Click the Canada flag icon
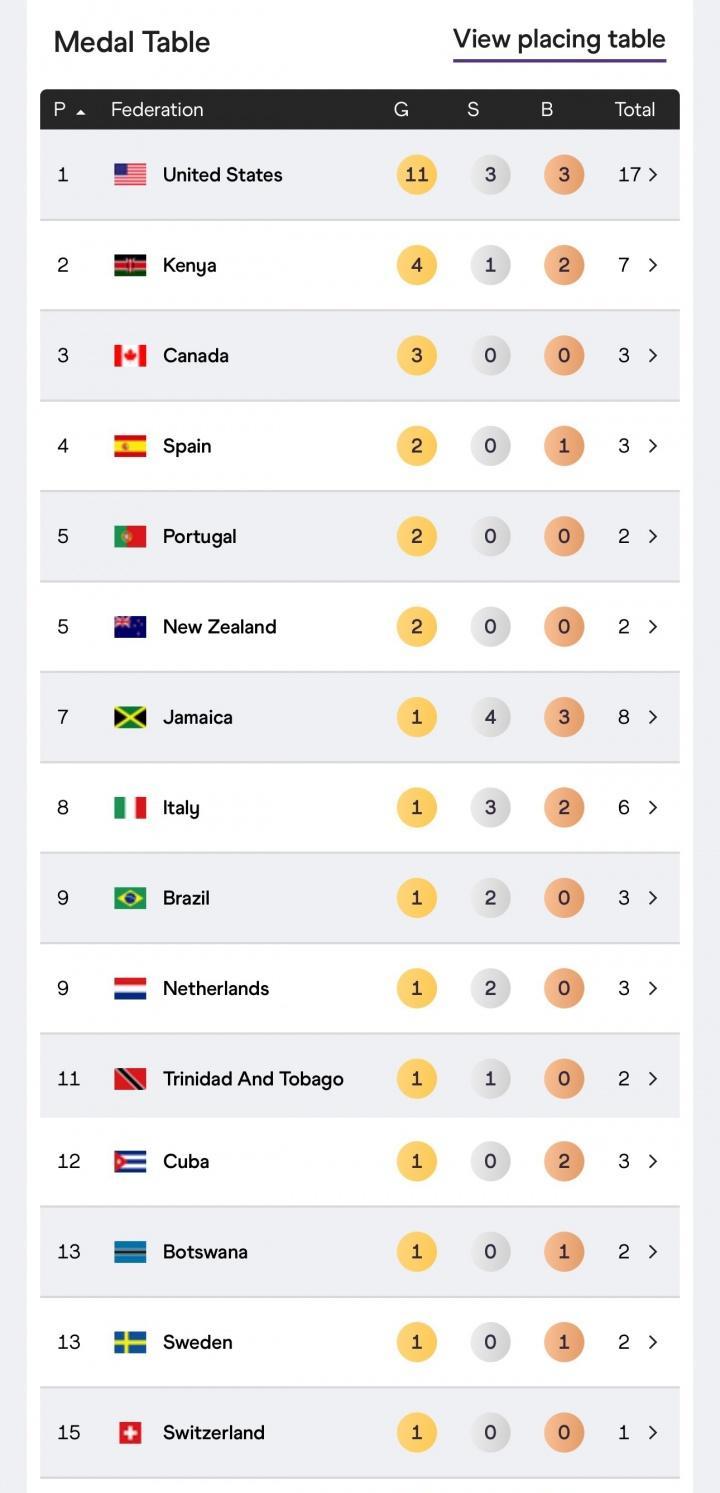 click(130, 356)
